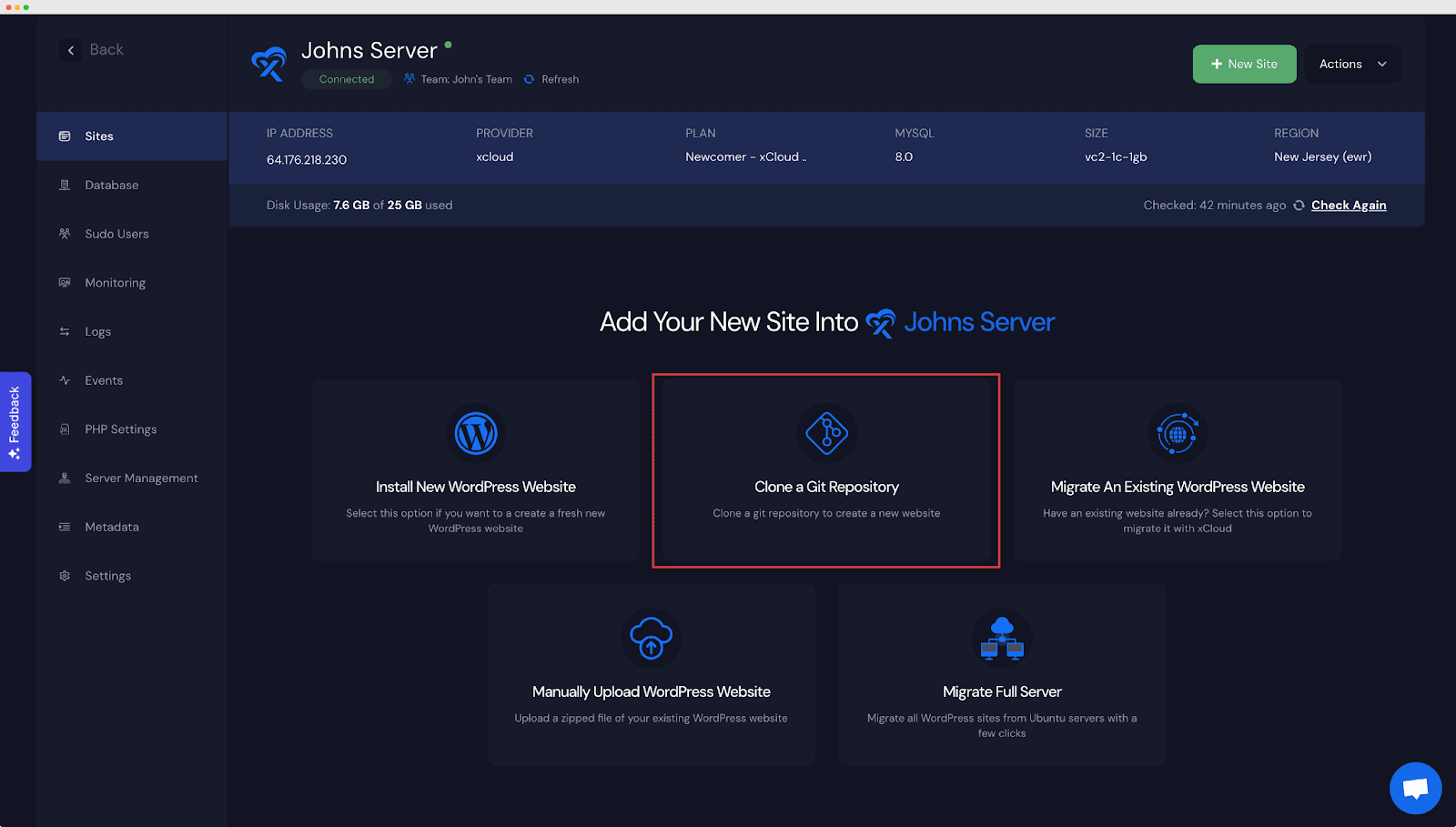Open the support chat bubble
This screenshot has width=1456, height=827.
[1414, 788]
